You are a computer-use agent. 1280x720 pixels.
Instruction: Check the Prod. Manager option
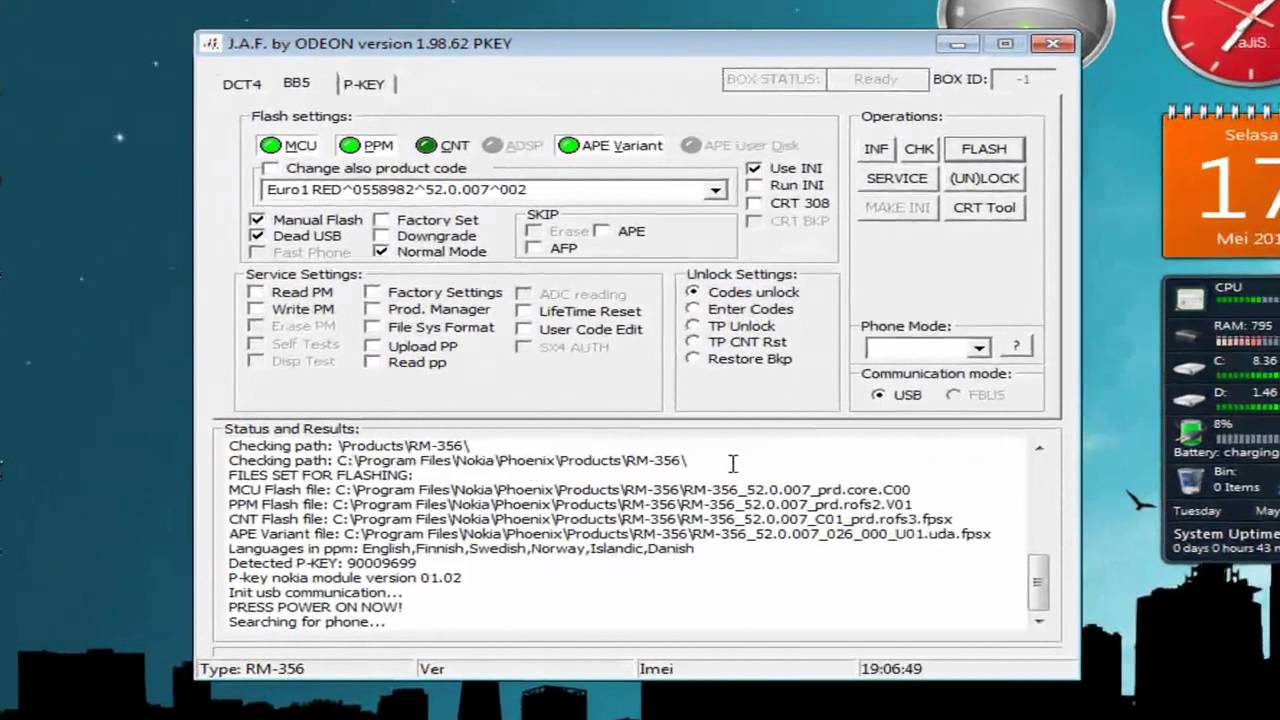[372, 309]
